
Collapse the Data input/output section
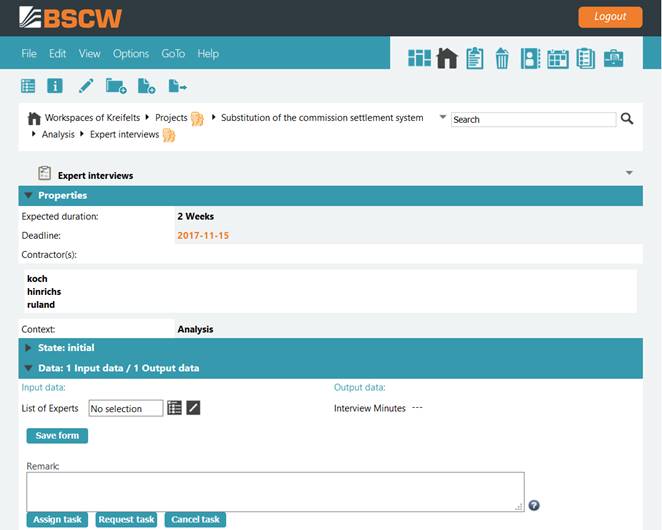[29, 368]
